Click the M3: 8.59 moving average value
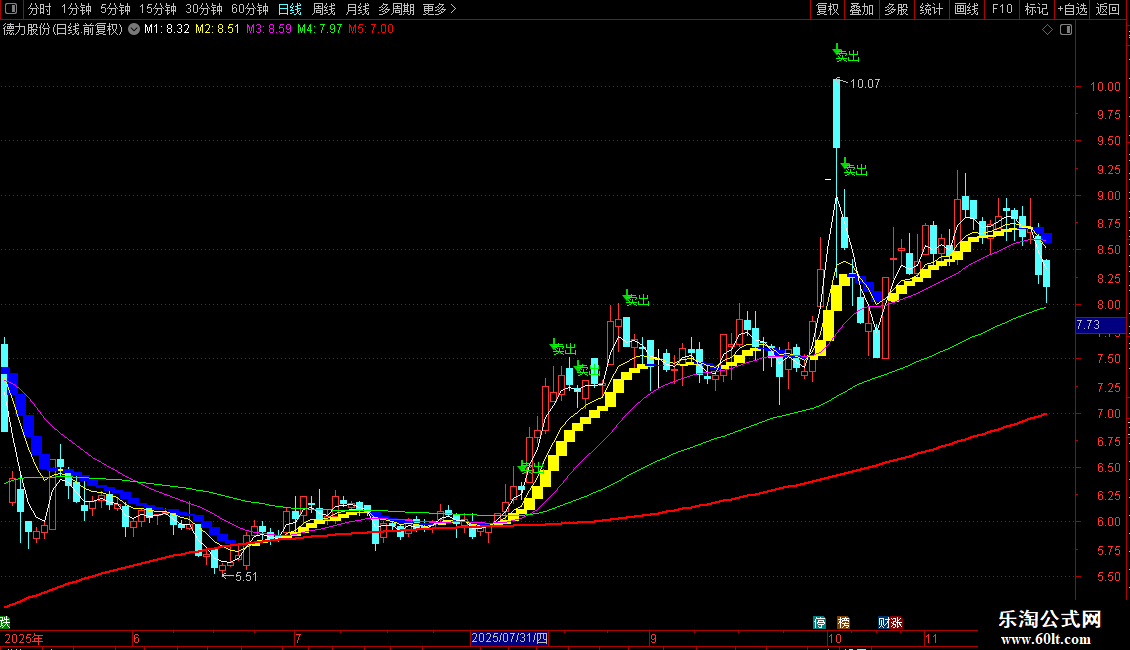 (269, 29)
